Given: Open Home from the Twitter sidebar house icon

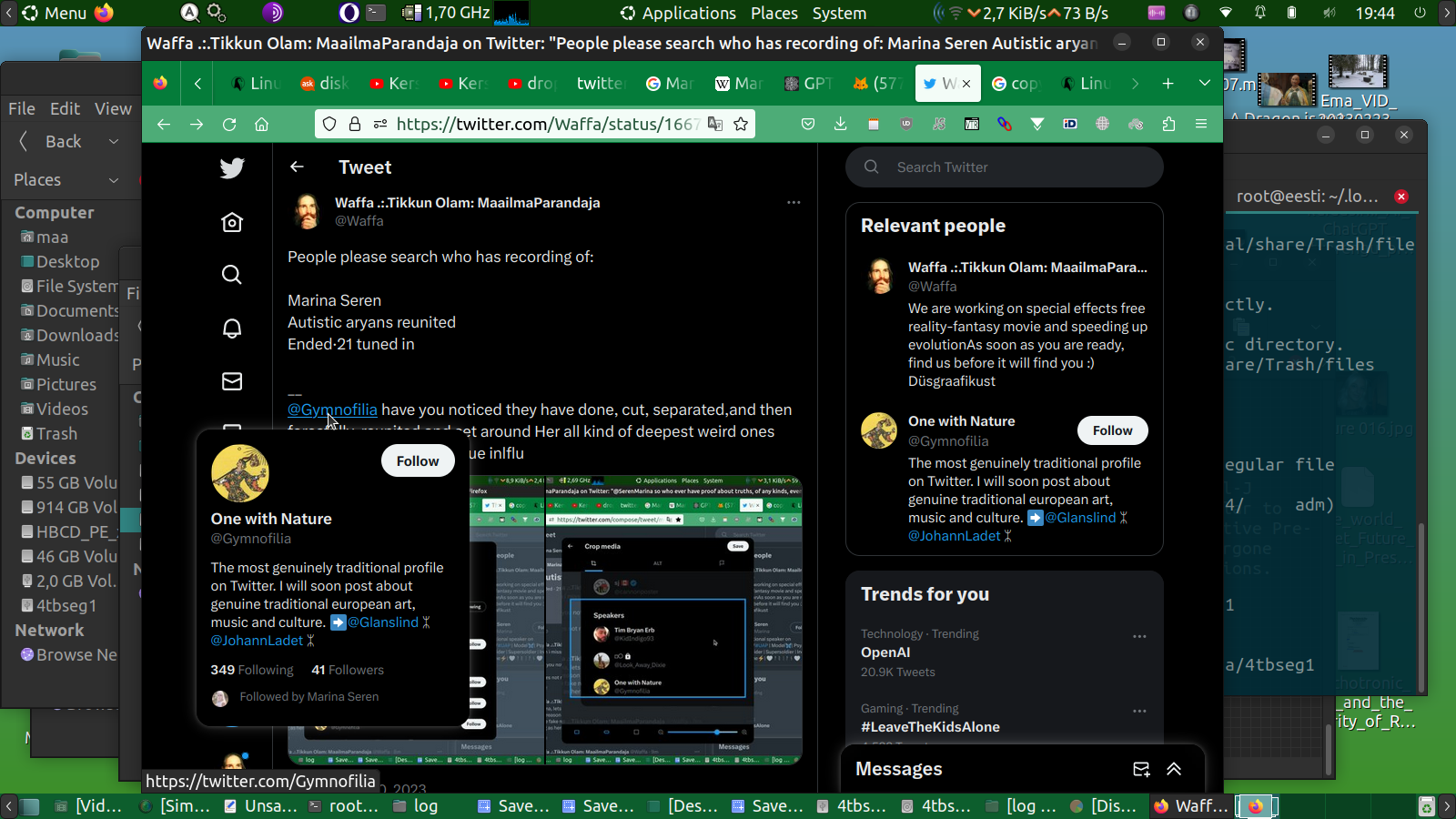Looking at the screenshot, I should (x=232, y=222).
